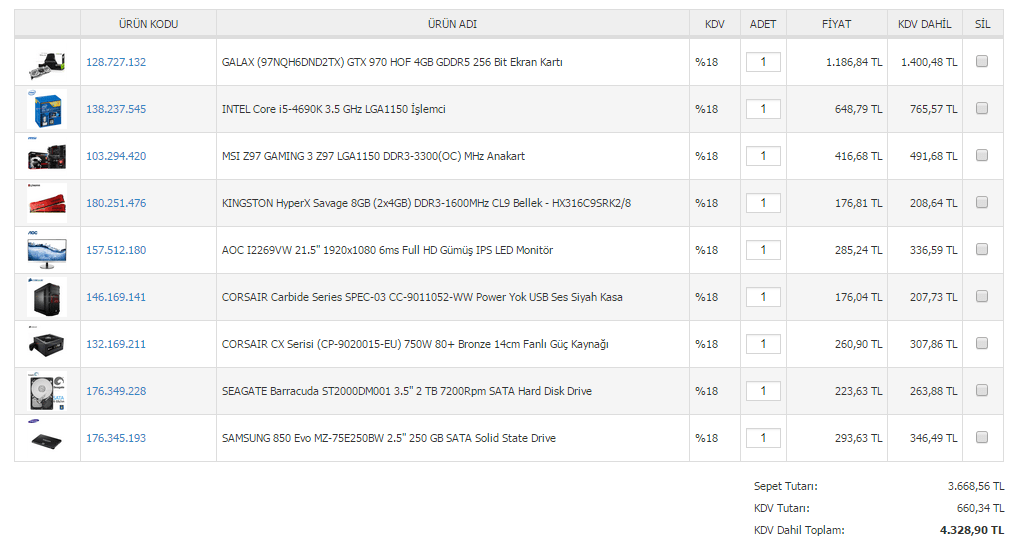Check the delete box for AOC monitor row
The width and height of the screenshot is (1019, 549).
982,249
